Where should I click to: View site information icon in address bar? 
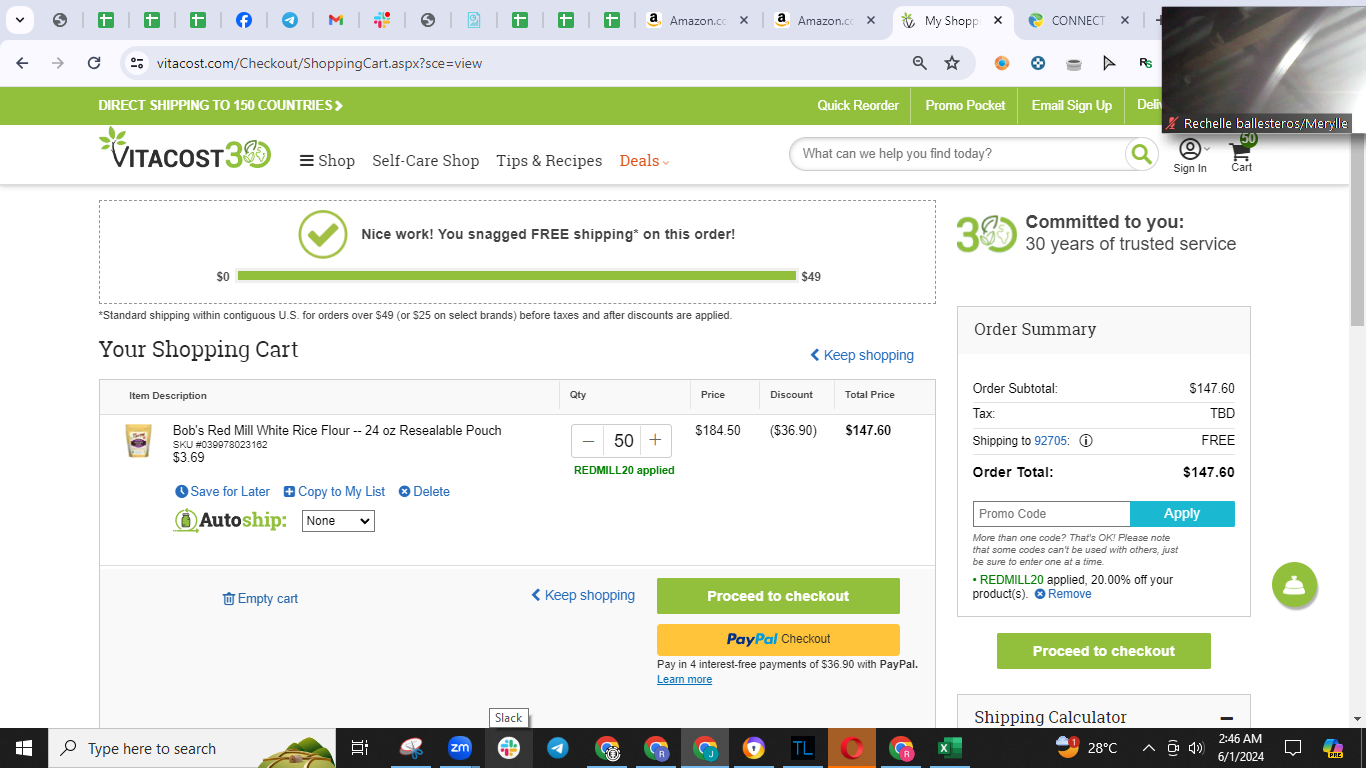pos(137,63)
